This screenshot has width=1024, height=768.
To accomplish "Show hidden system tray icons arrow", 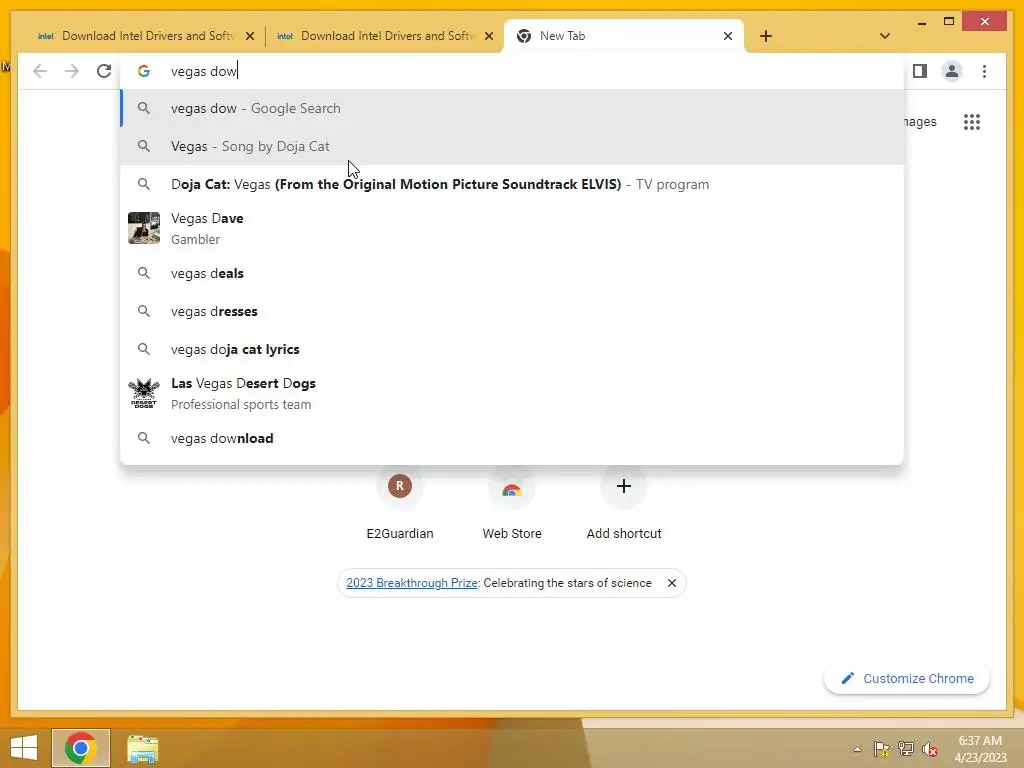I will click(857, 749).
